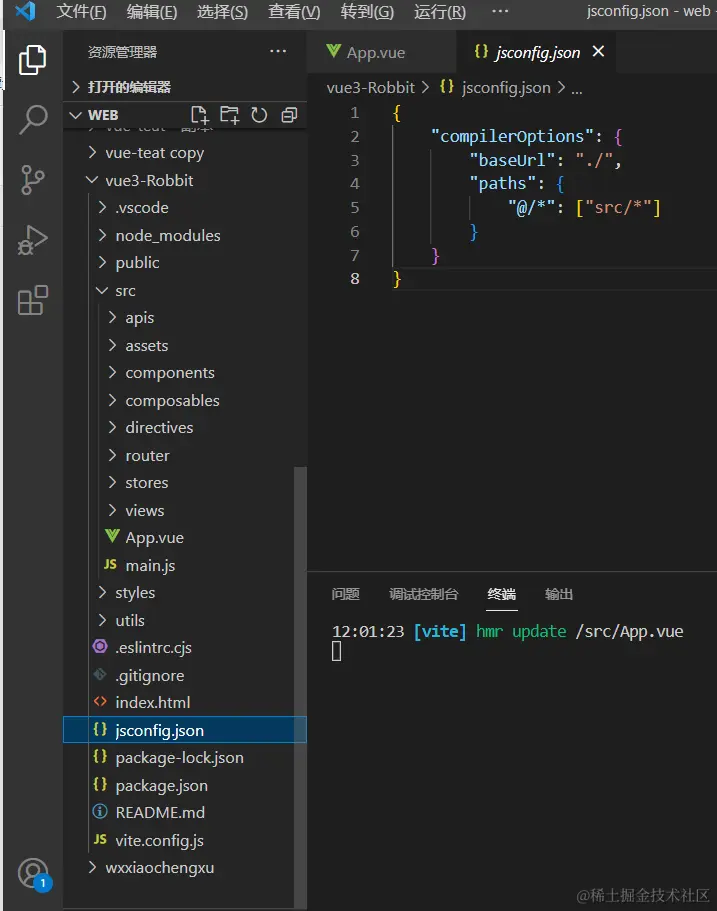Open the Accounts menu icon
Viewport: 717px width, 911px height.
click(x=34, y=874)
